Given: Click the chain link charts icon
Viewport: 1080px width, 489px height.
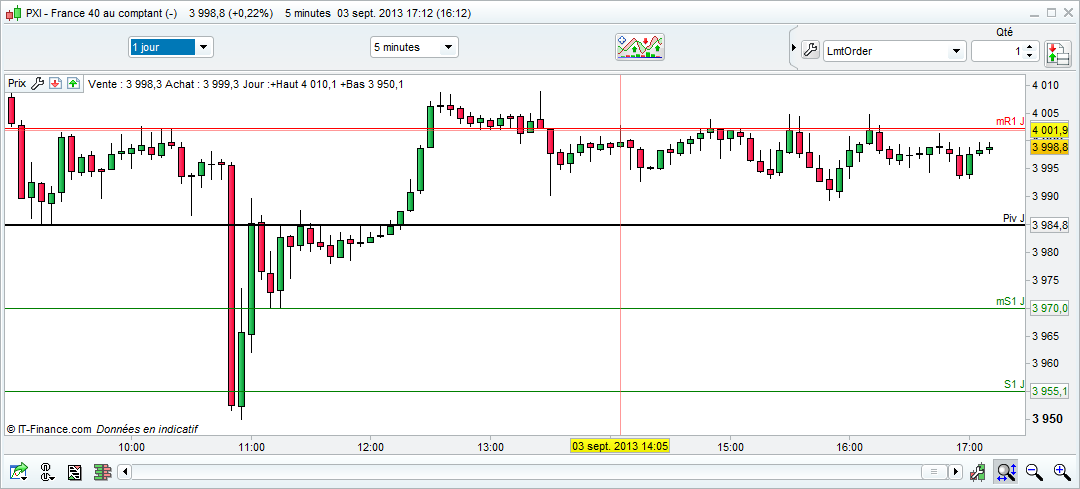Looking at the screenshot, I should (x=48, y=472).
